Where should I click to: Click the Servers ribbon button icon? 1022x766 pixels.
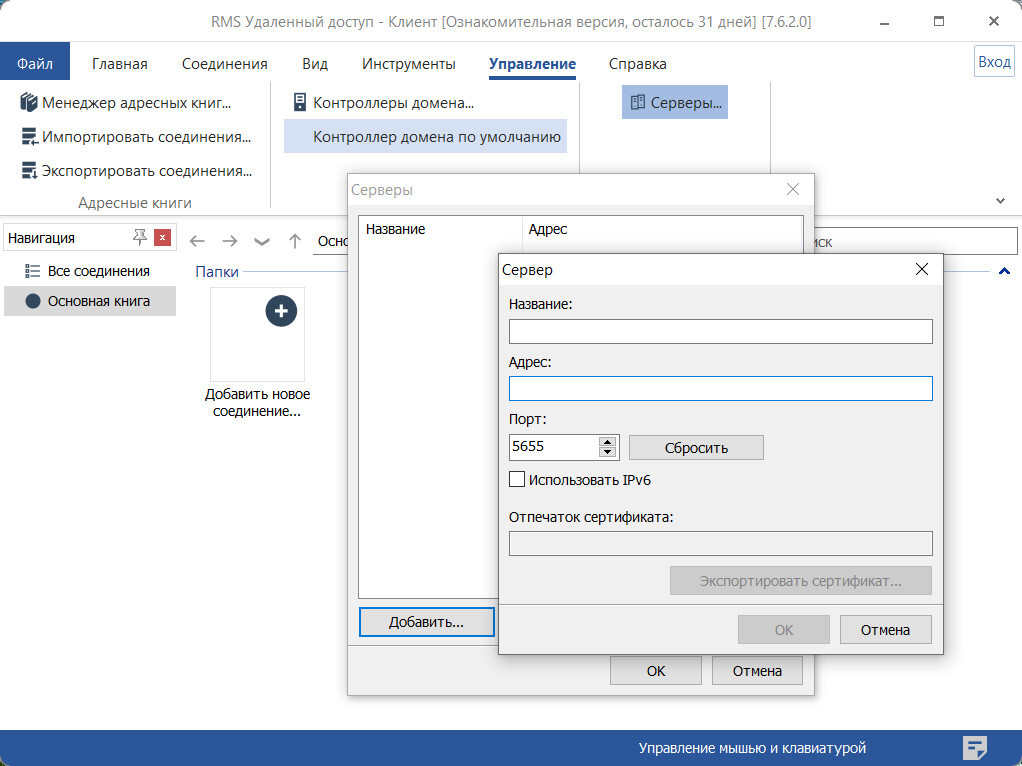(637, 102)
